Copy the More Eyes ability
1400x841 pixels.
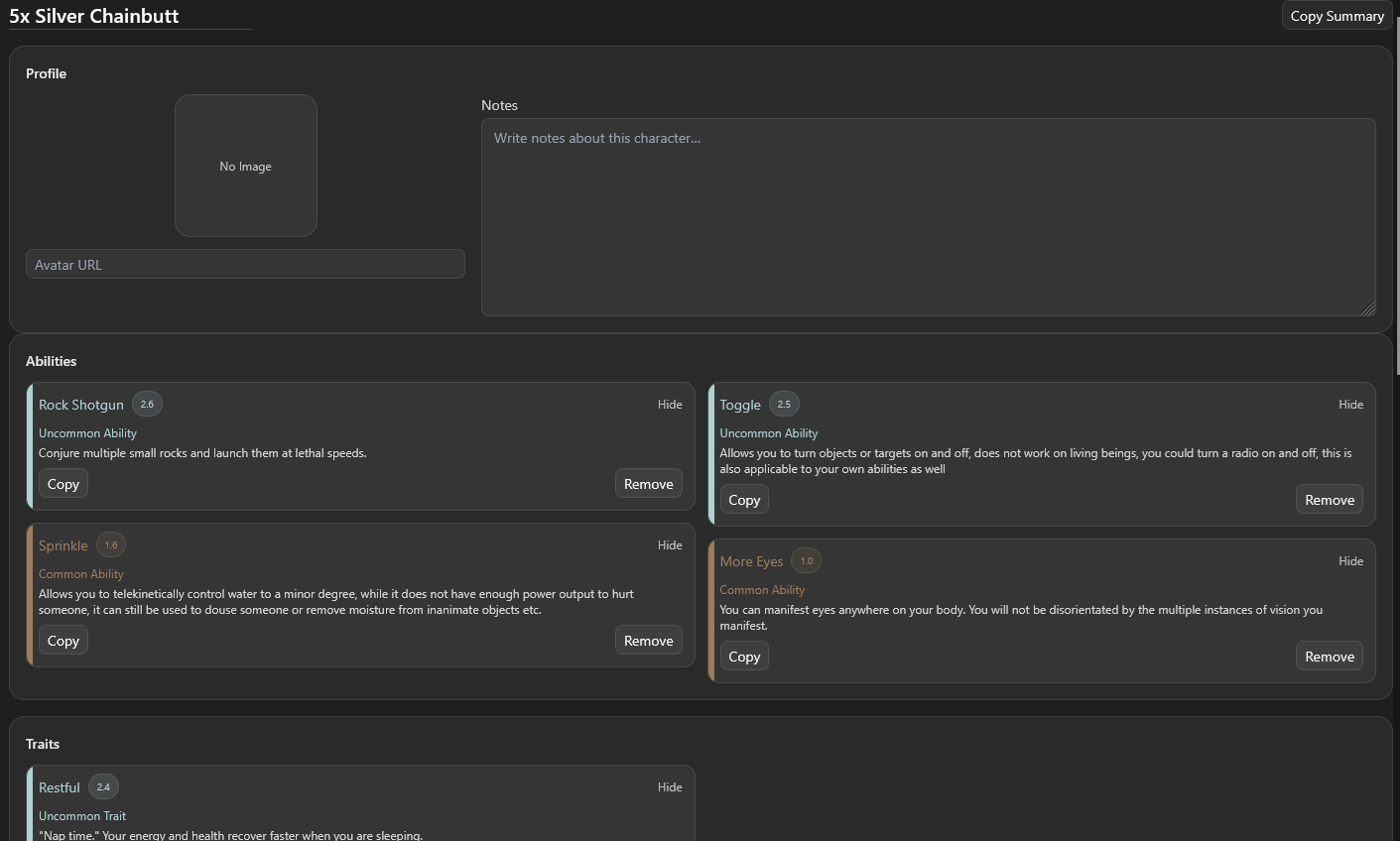click(744, 657)
